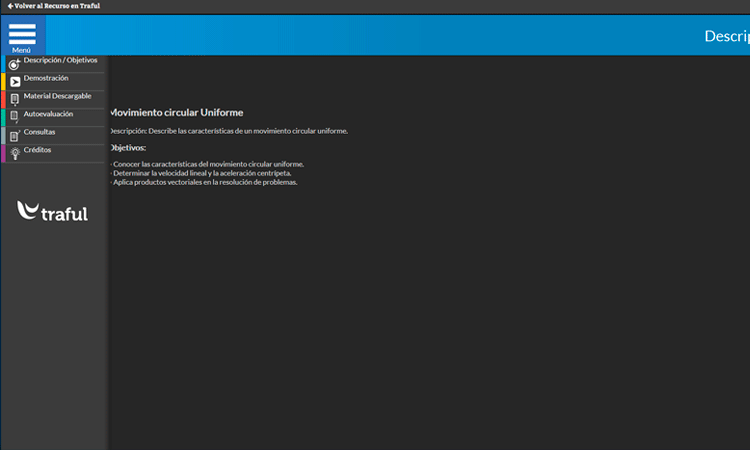Toggle the hamburger menu icon

tap(22, 32)
